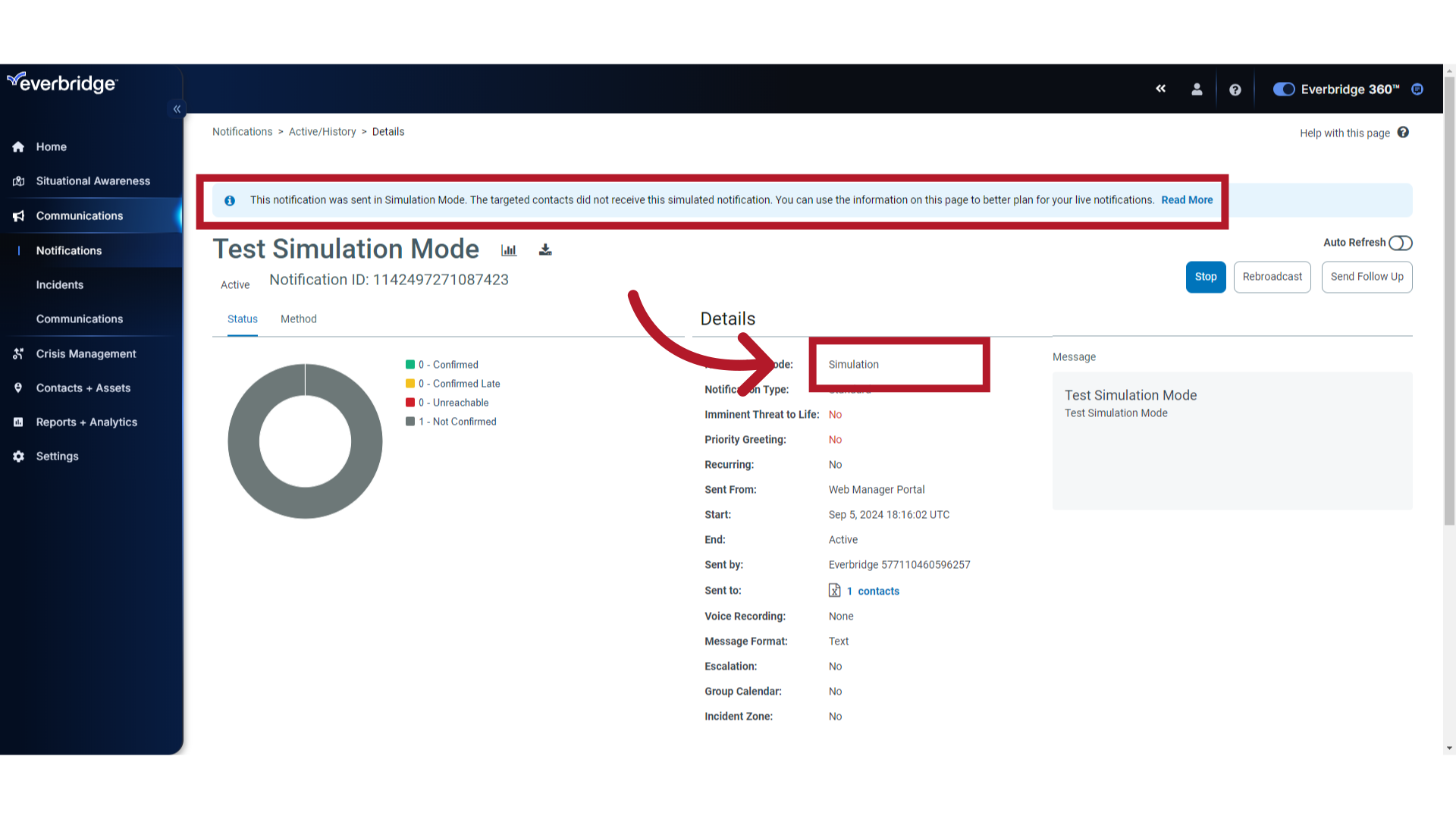Toggle the Auto Refresh switch on

click(x=1400, y=243)
